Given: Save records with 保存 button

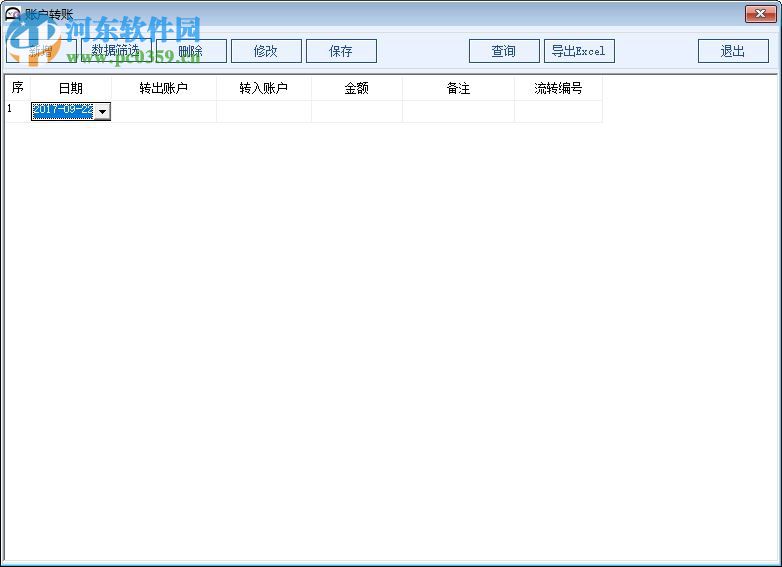Looking at the screenshot, I should coord(341,51).
